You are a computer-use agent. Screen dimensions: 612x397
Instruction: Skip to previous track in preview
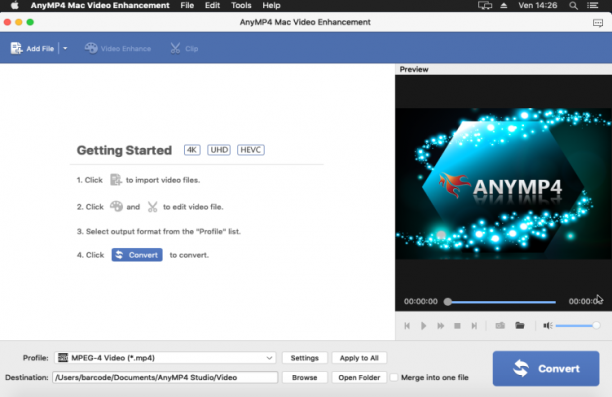tap(407, 326)
